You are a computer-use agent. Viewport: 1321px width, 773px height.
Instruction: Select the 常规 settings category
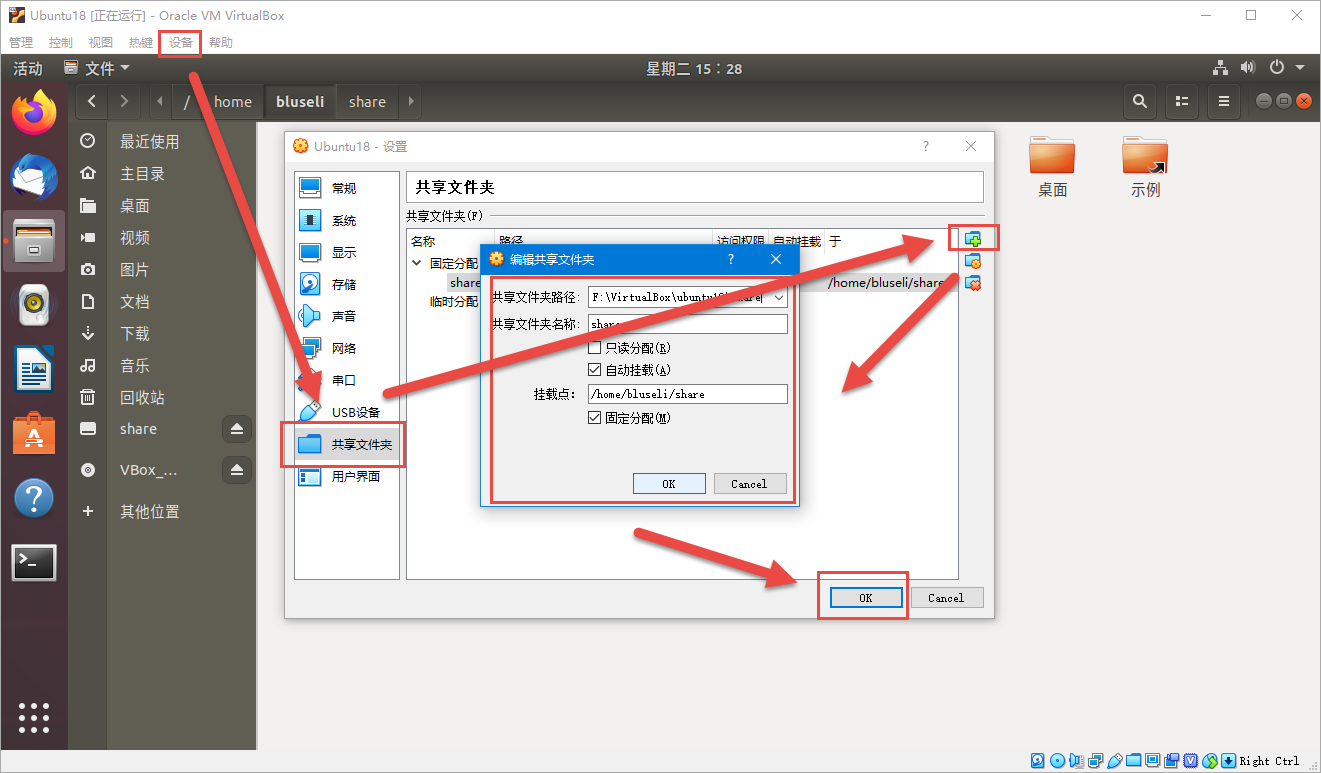pyautogui.click(x=347, y=188)
